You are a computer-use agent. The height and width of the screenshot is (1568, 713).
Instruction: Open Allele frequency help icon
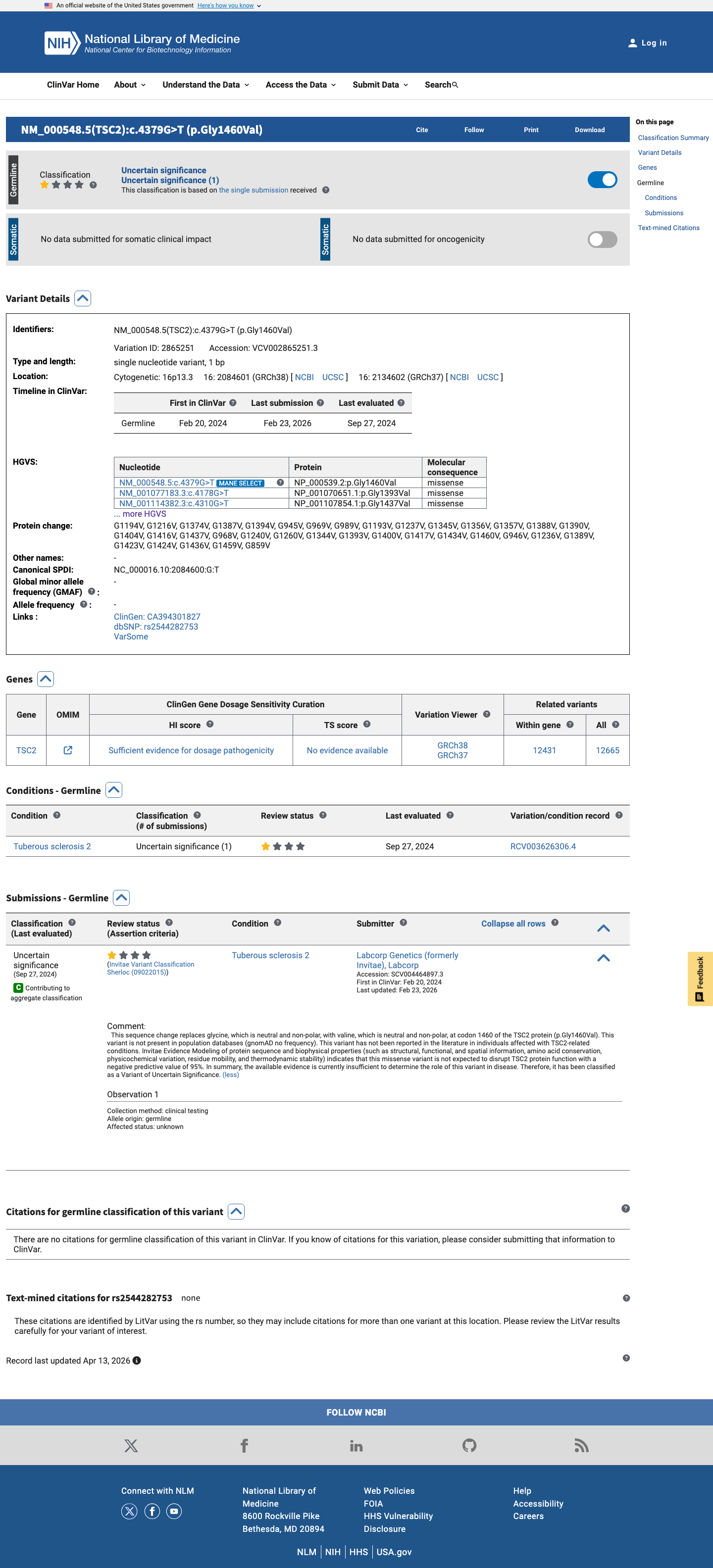[83, 604]
